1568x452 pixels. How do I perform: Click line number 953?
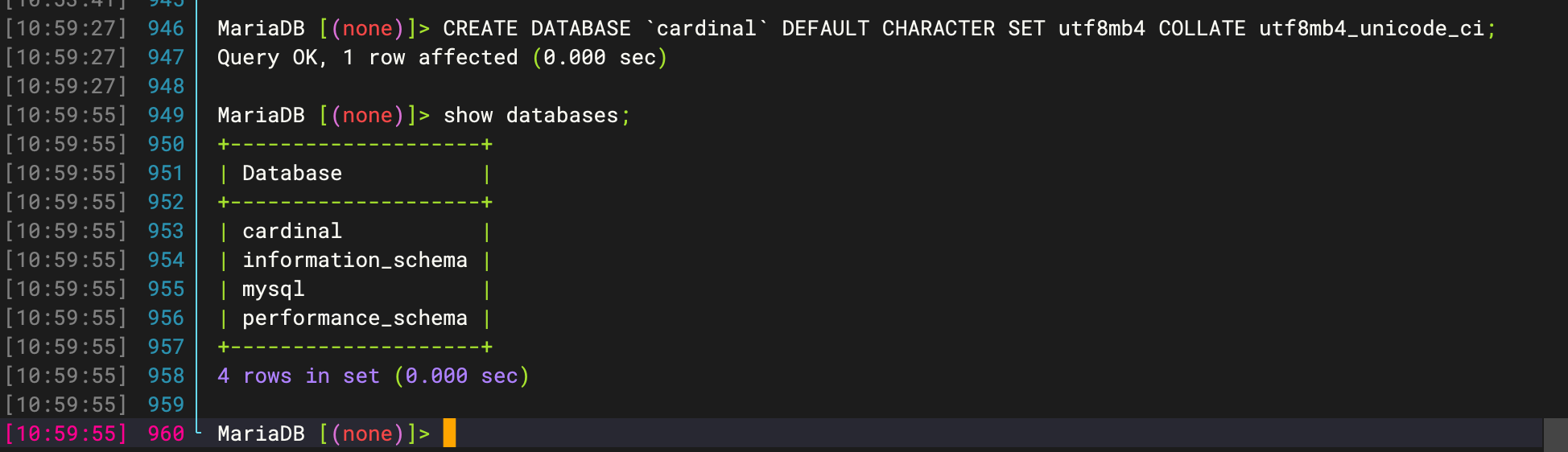(166, 231)
